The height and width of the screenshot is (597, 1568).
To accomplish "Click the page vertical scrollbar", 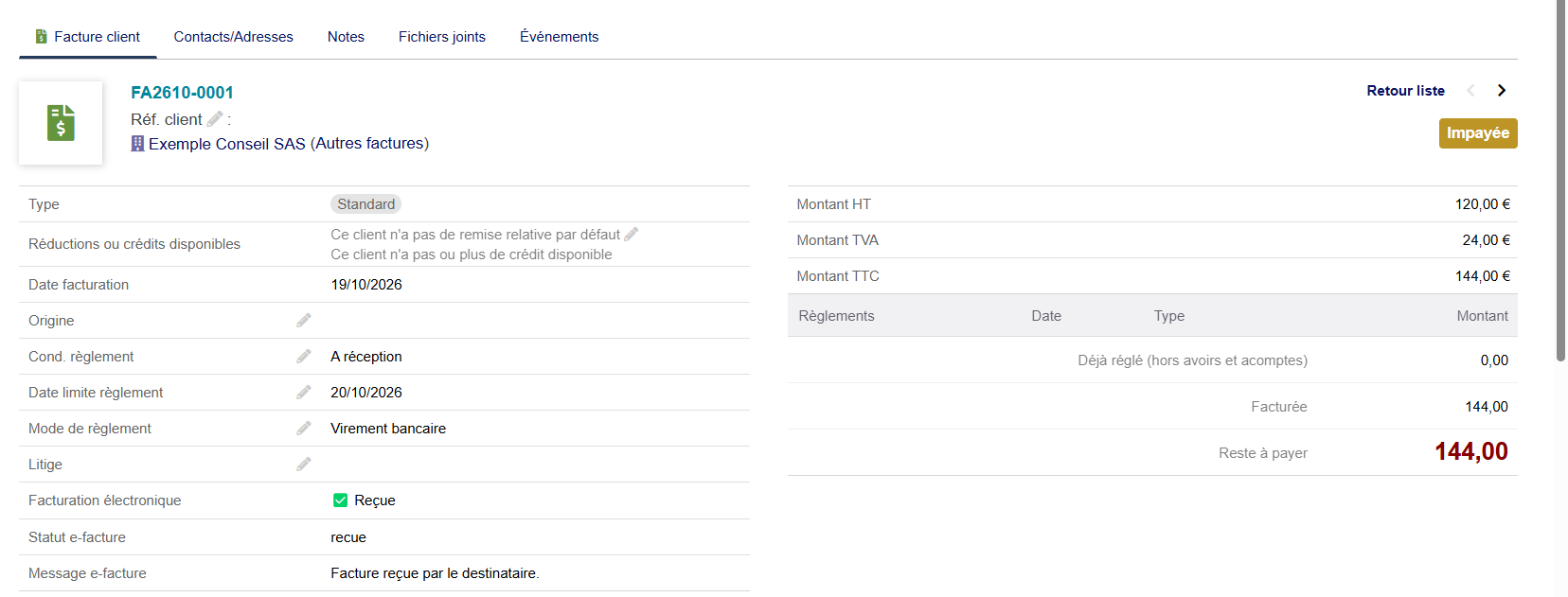I will pos(1562,180).
